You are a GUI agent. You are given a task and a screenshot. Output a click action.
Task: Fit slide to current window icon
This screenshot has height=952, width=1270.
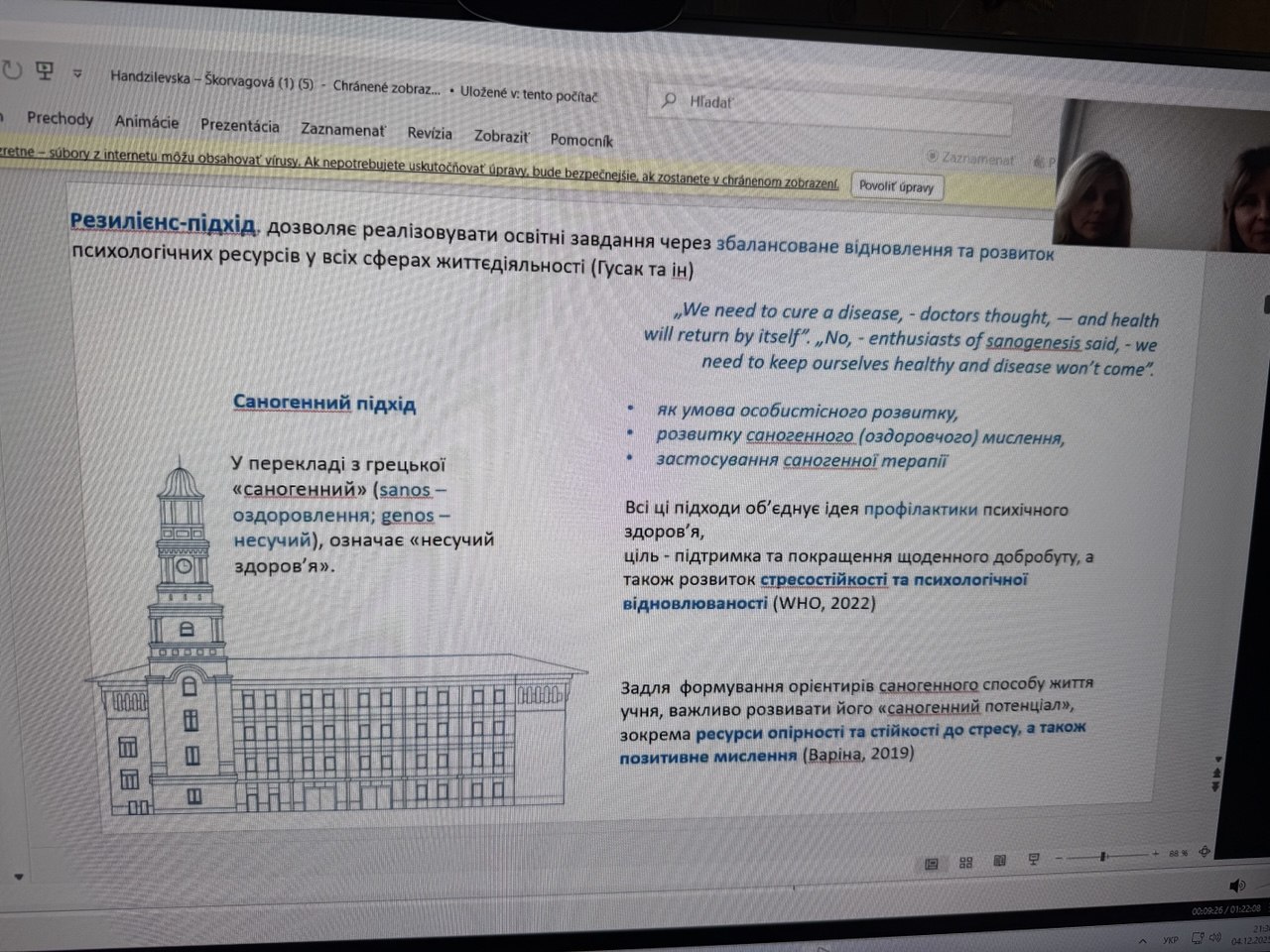point(1205,851)
